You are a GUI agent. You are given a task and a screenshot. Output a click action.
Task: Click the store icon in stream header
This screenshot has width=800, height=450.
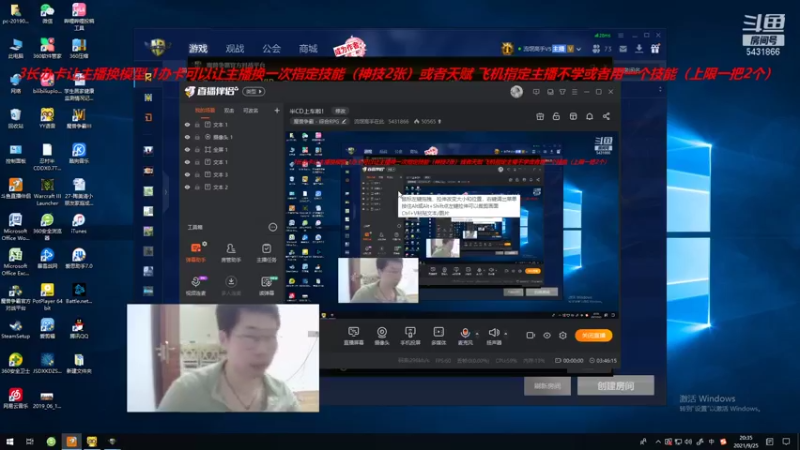[573, 116]
